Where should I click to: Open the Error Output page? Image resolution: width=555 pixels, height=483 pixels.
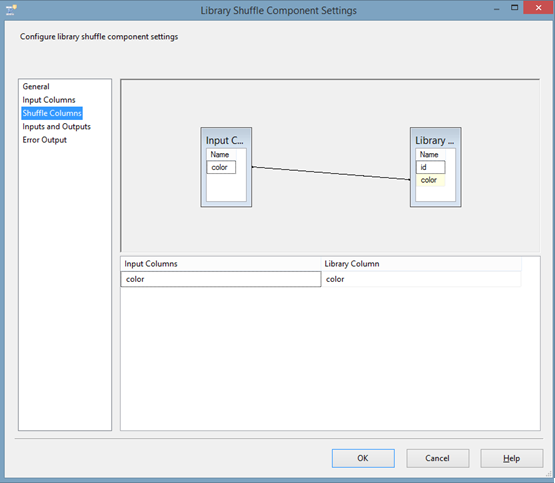point(45,140)
